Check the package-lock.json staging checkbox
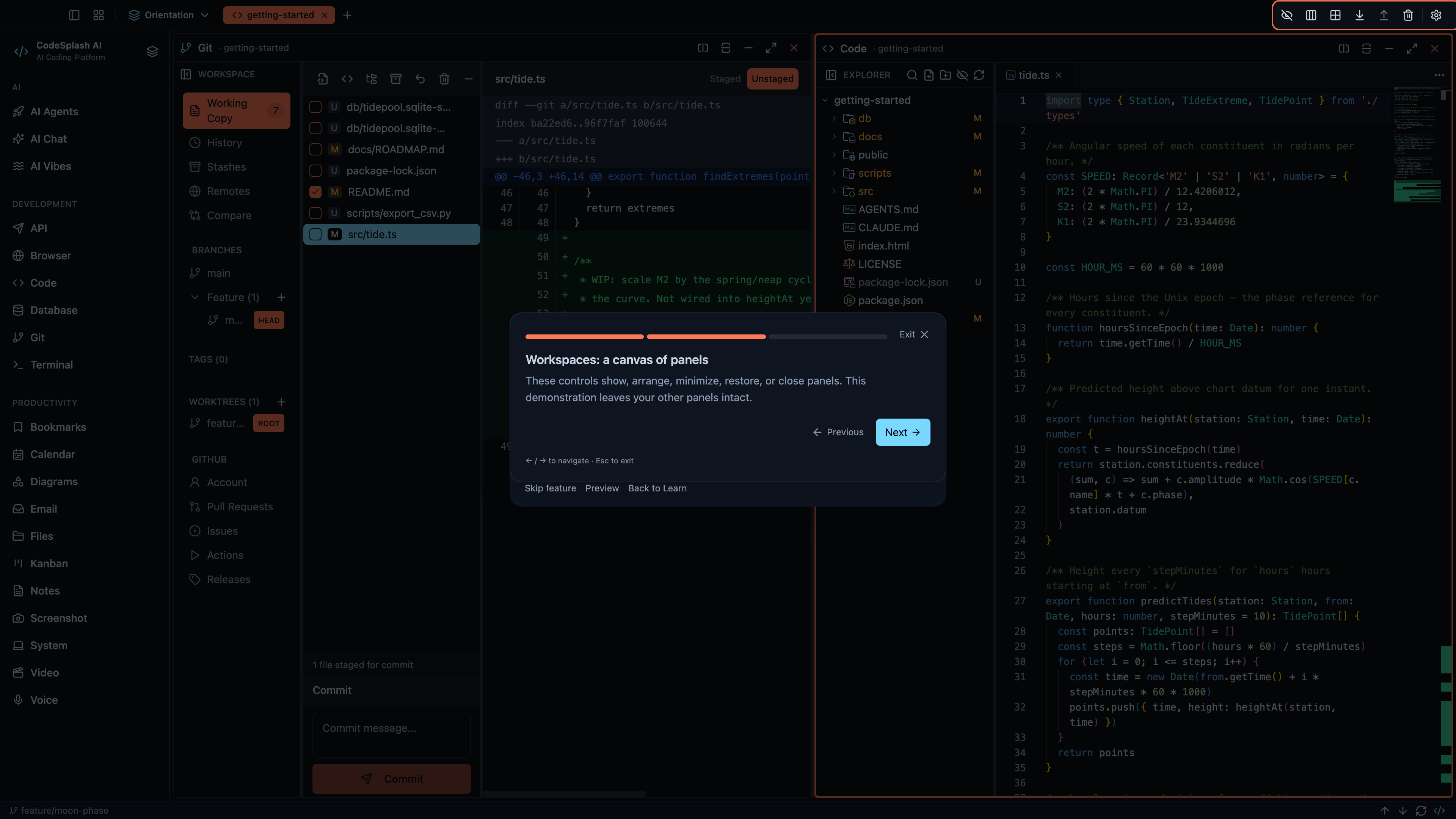1456x819 pixels. point(315,171)
